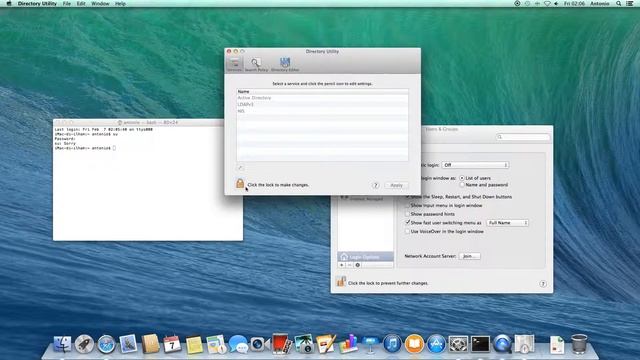This screenshot has height=360, width=640.
Task: Open Safari from the Dock
Action: [x=106, y=344]
